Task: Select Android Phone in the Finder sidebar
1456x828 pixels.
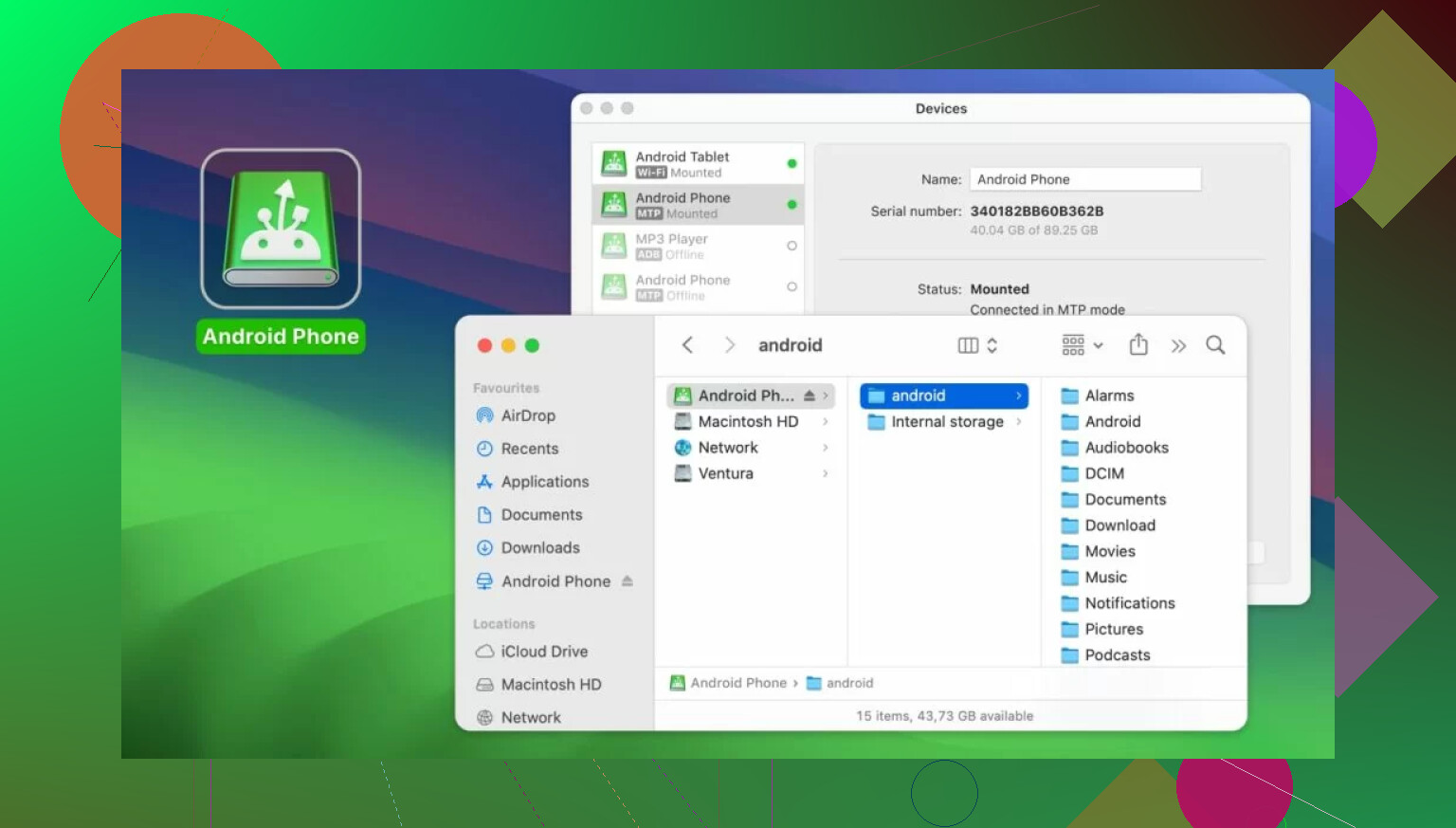Action: pos(555,581)
